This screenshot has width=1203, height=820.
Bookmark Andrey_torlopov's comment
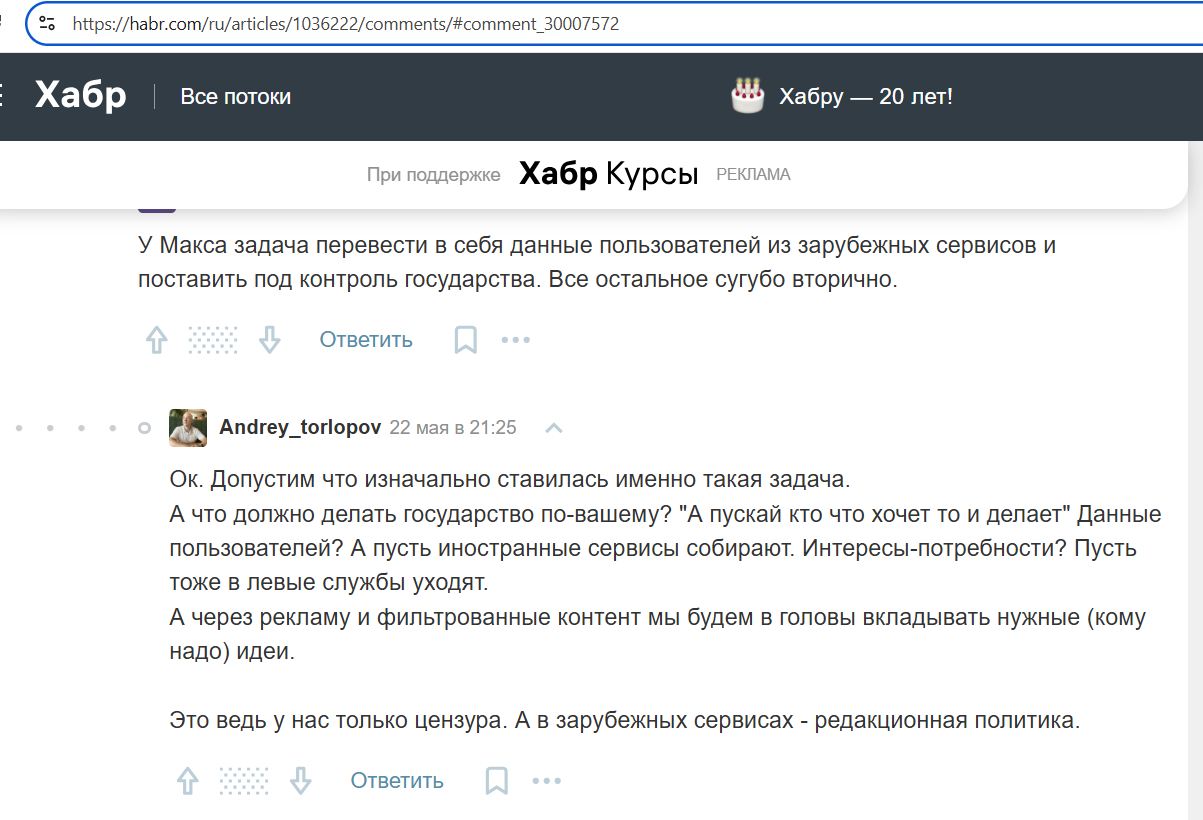(x=496, y=781)
